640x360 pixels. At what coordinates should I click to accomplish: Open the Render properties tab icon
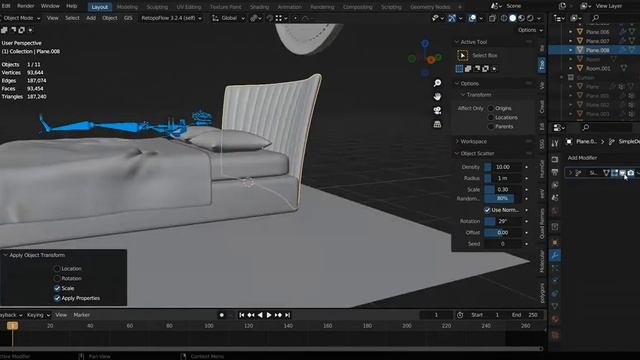coord(555,159)
